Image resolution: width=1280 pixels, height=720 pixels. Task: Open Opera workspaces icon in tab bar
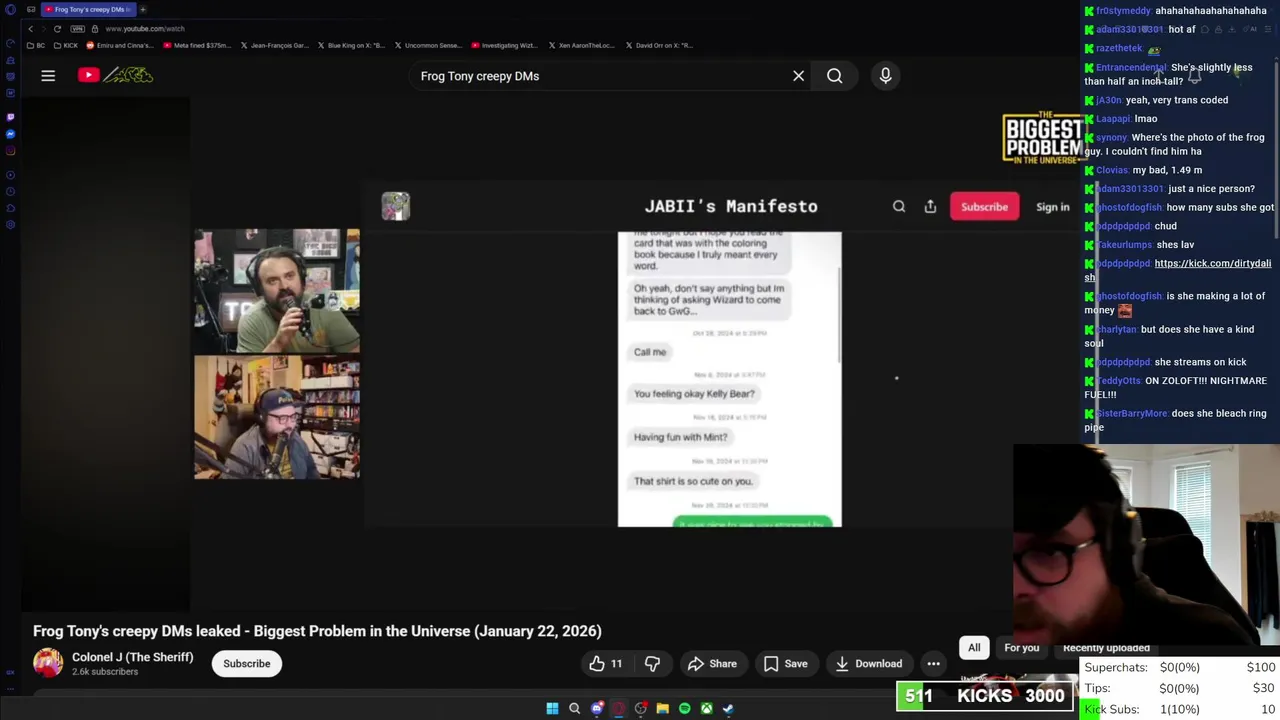point(31,9)
